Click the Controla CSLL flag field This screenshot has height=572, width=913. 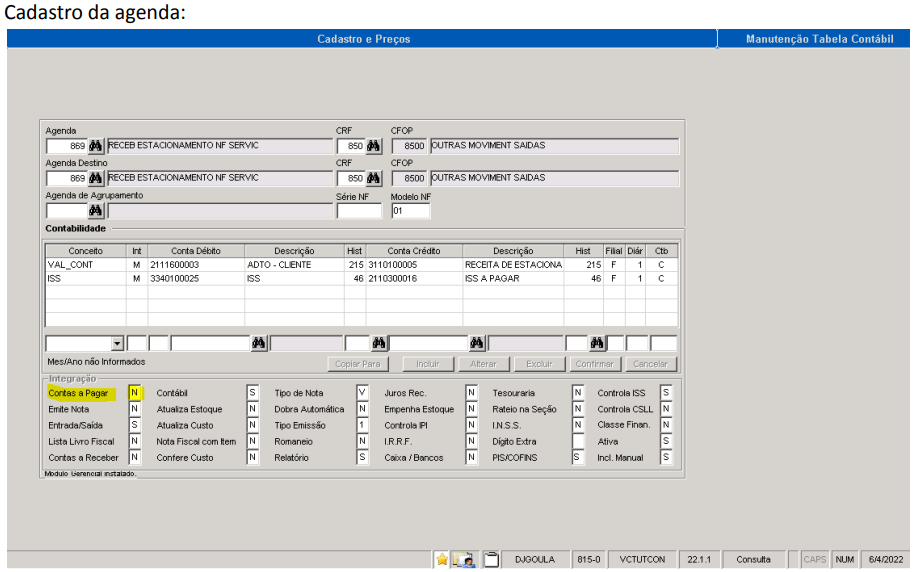click(x=666, y=409)
